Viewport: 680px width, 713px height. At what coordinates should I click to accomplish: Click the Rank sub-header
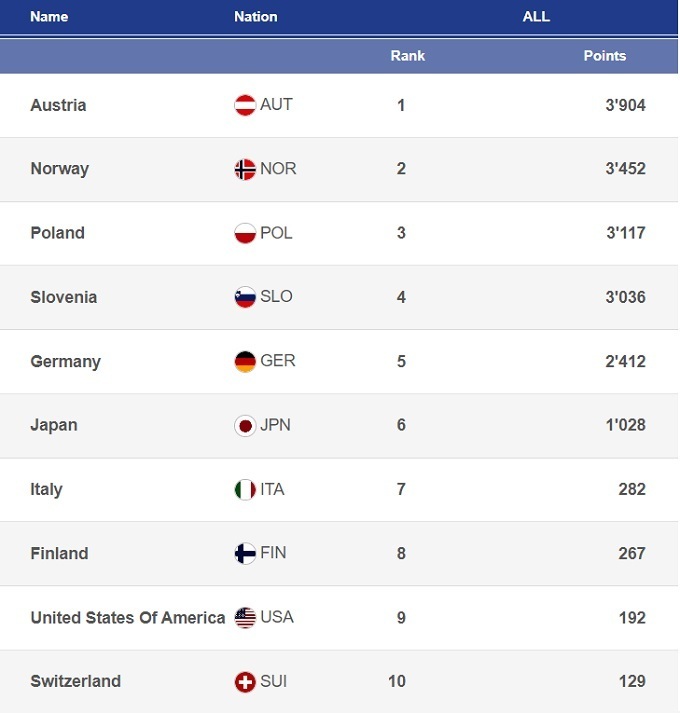(x=407, y=56)
